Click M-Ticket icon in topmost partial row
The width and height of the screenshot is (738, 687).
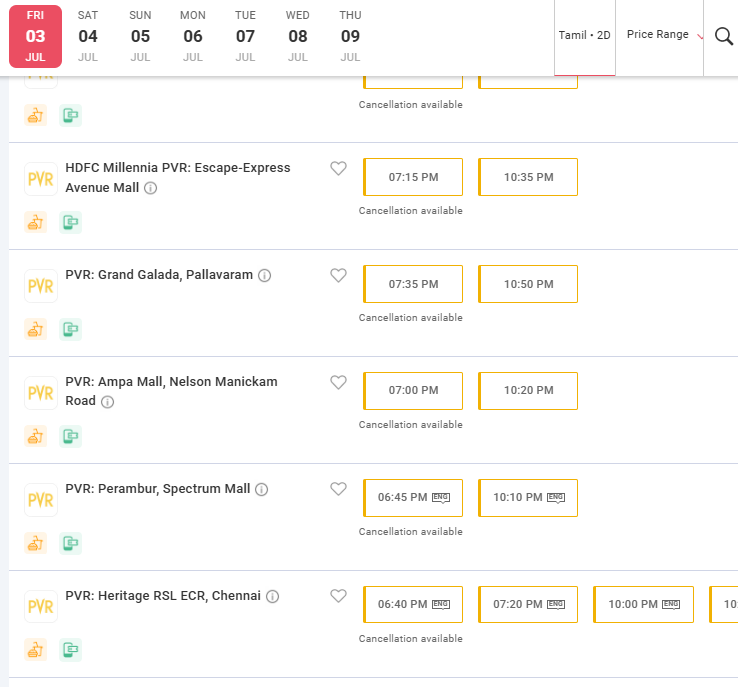[x=71, y=115]
